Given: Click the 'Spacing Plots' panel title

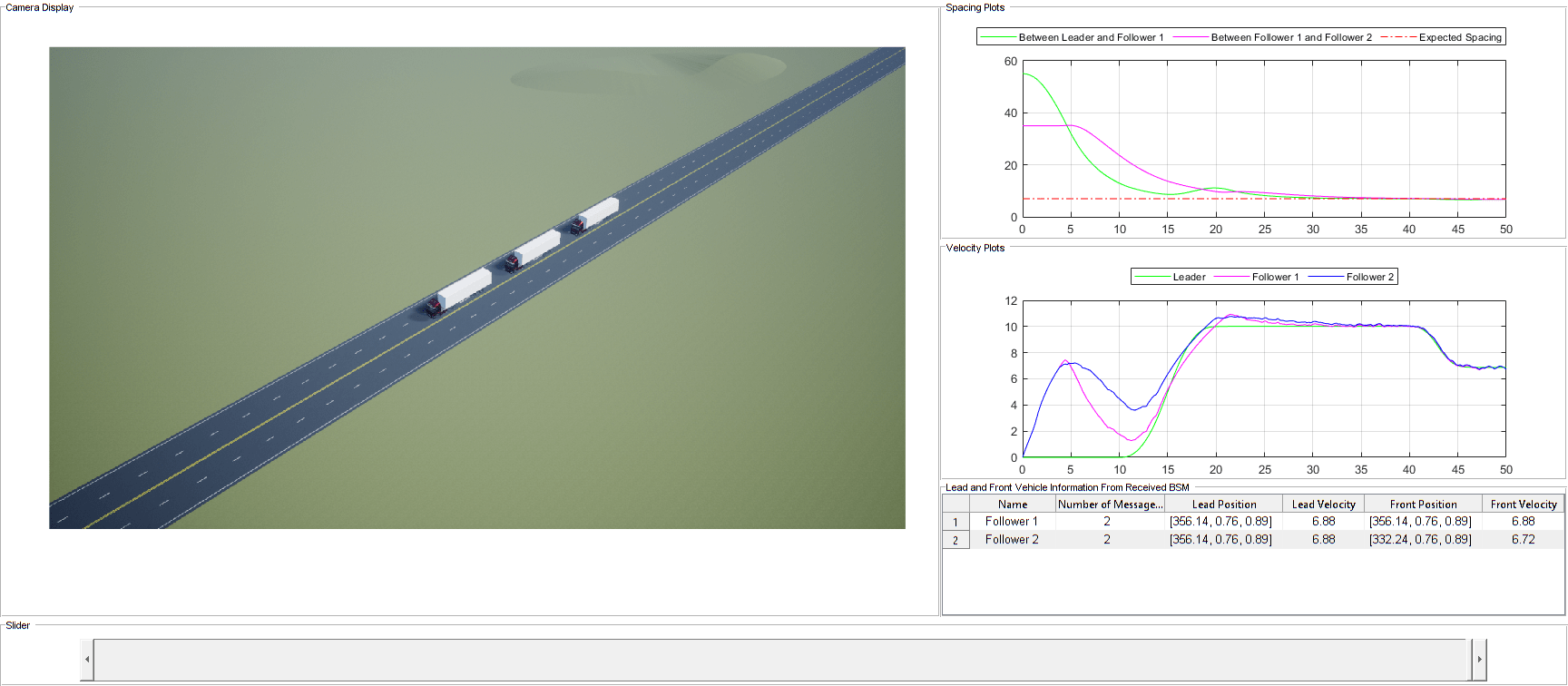Looking at the screenshot, I should [x=975, y=7].
